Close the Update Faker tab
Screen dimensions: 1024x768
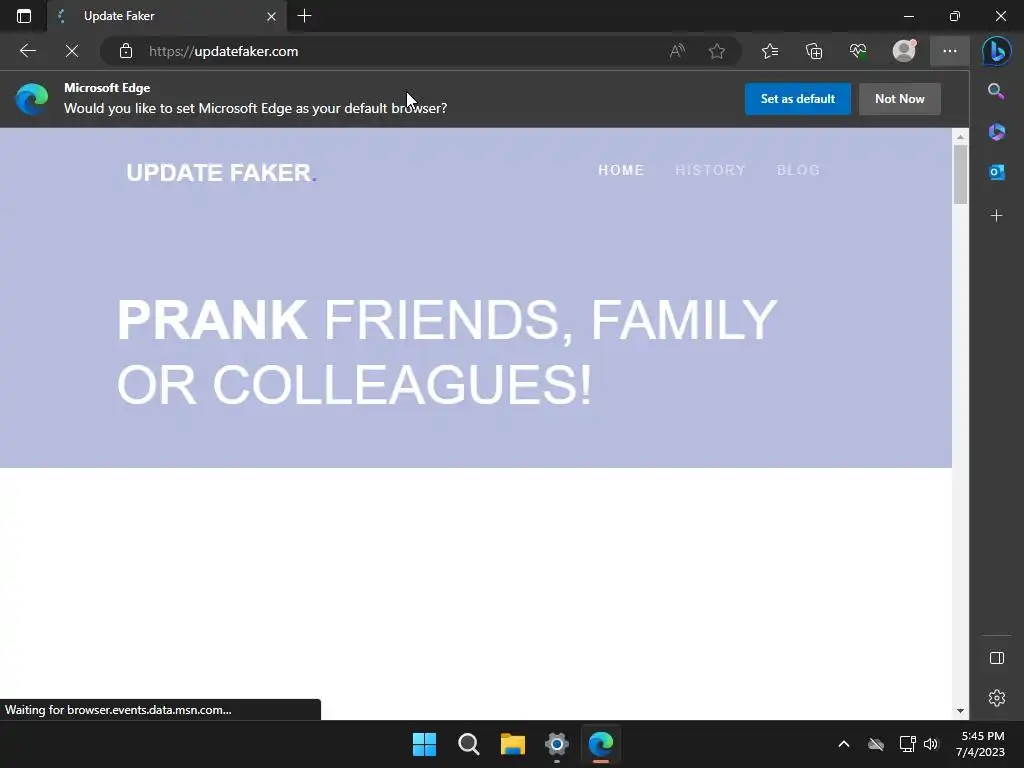point(271,16)
